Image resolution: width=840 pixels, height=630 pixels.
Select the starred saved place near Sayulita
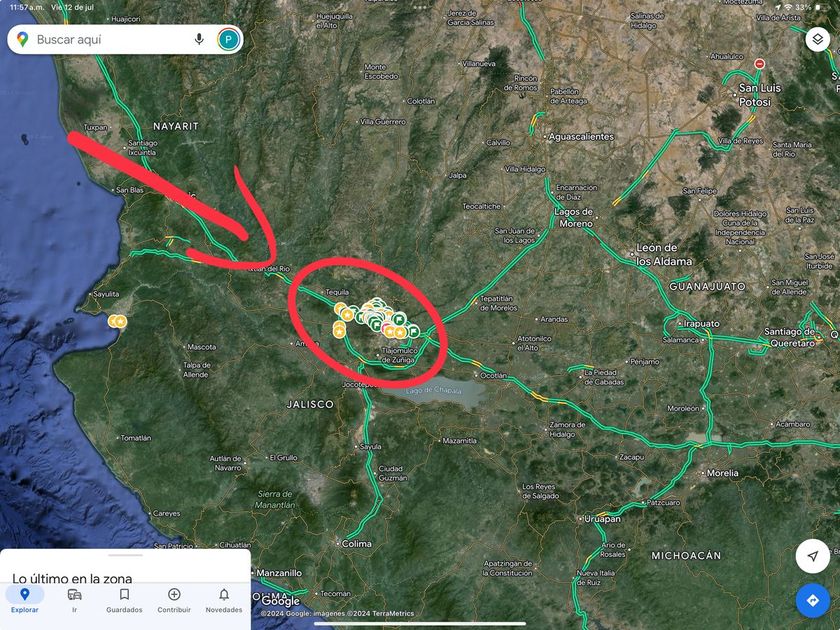121,321
